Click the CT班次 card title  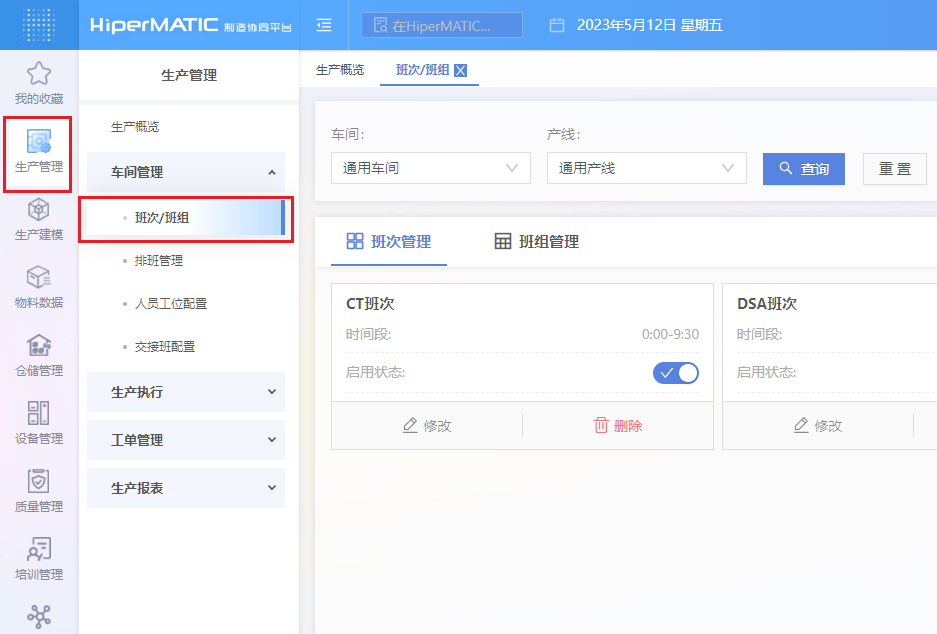coord(370,304)
